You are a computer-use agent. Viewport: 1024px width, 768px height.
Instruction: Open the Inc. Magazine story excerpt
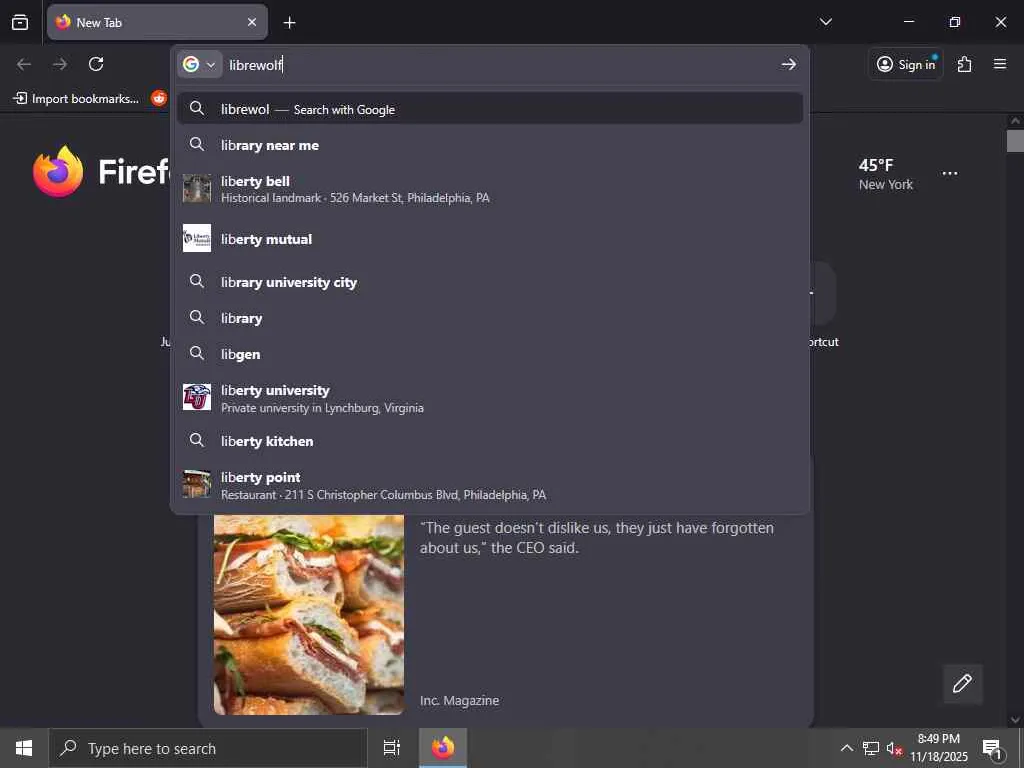(597, 538)
